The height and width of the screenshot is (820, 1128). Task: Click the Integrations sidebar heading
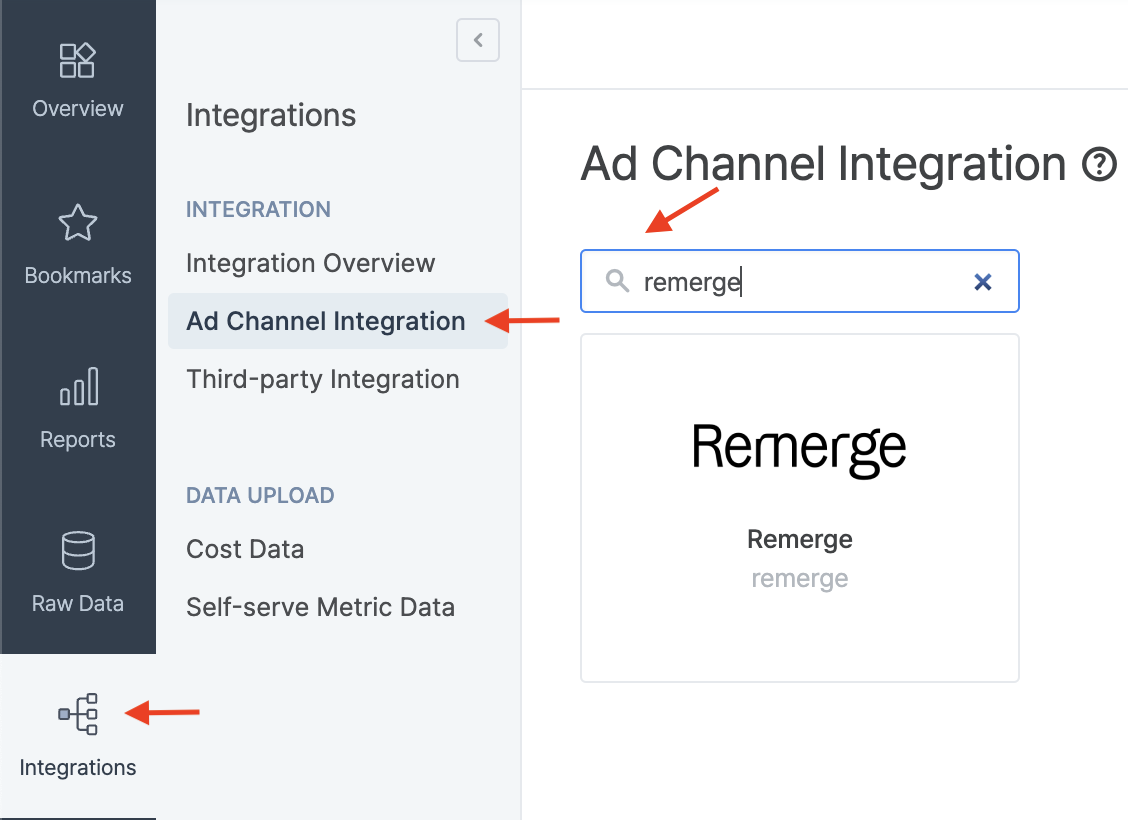[271, 116]
